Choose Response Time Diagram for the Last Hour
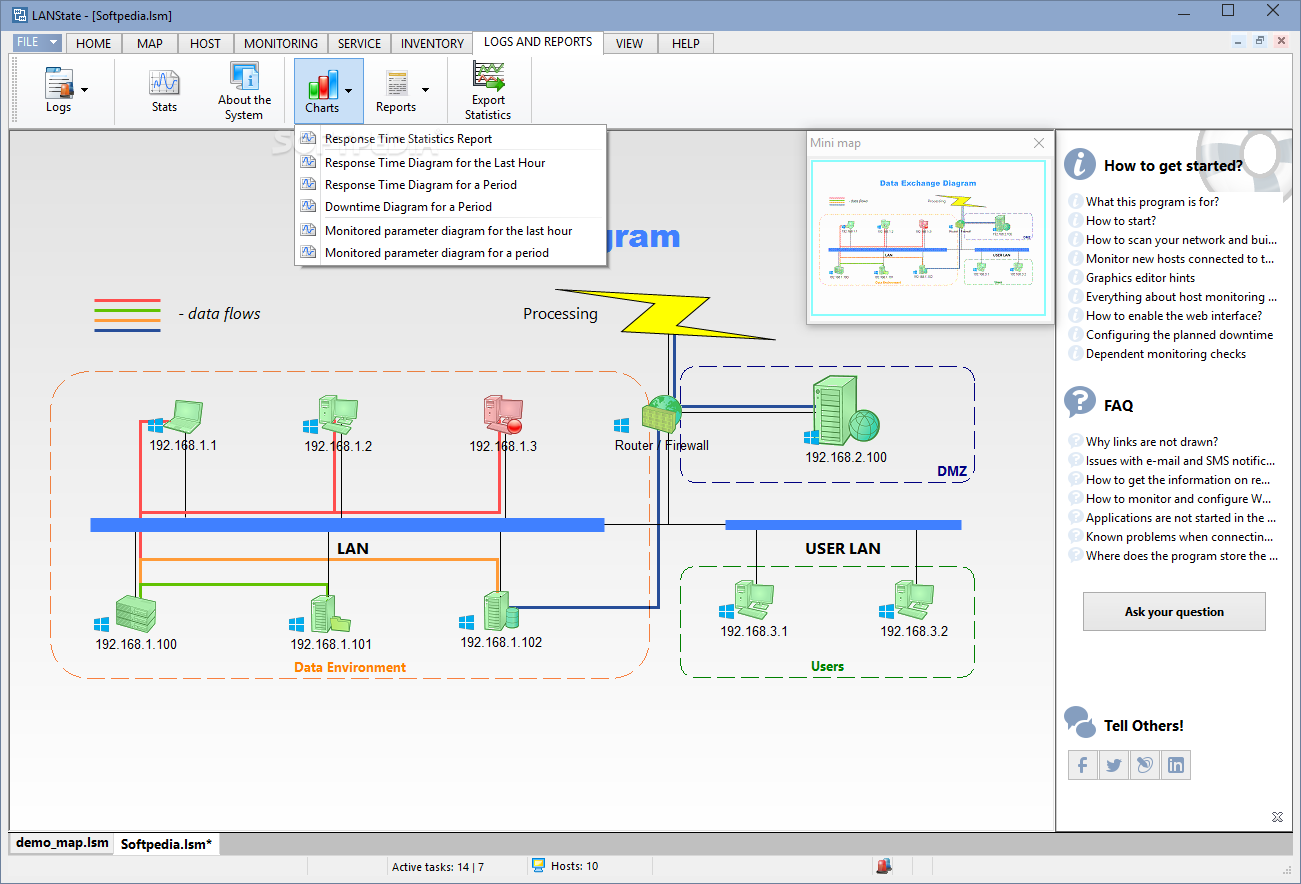The image size is (1301, 884). [450, 162]
